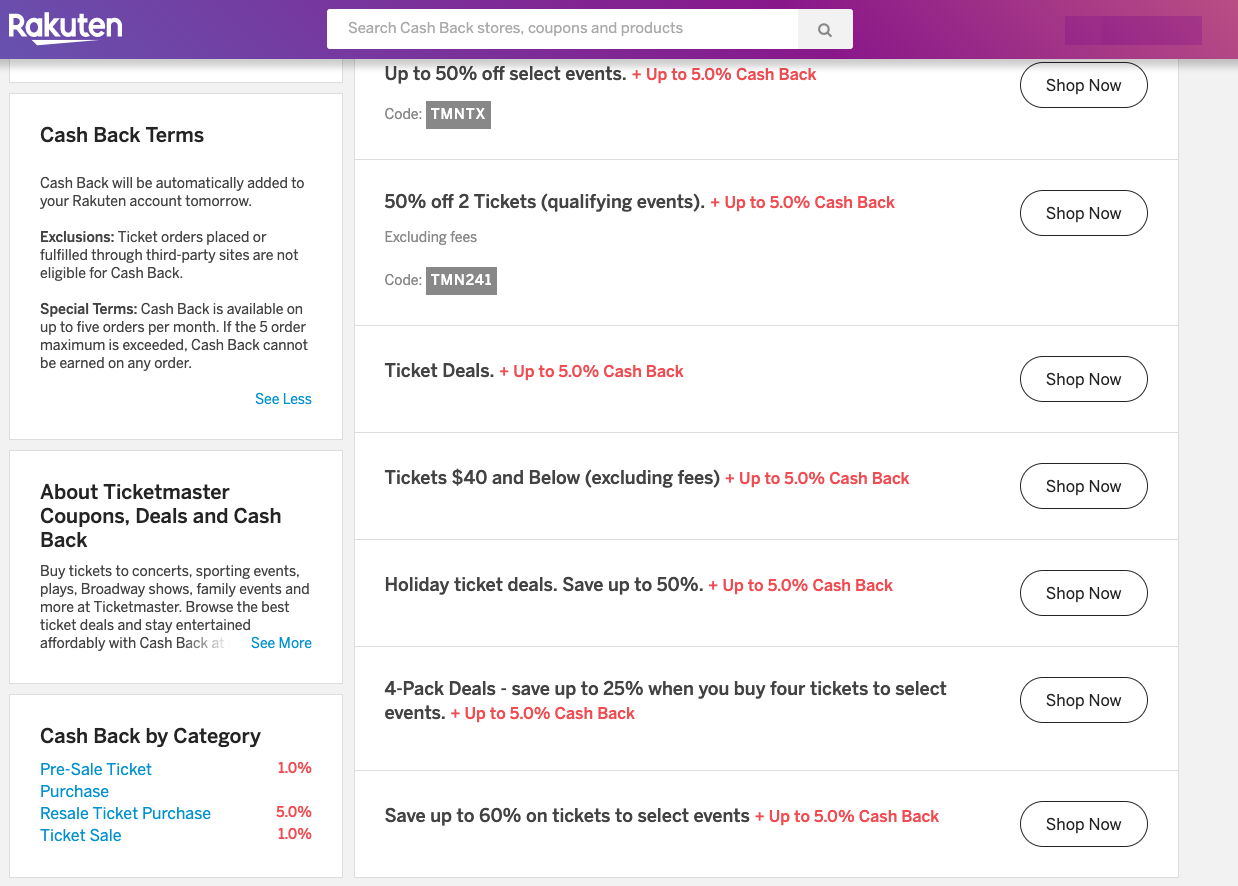The width and height of the screenshot is (1238, 886).
Task: Click the search magnifying glass icon
Action: [x=824, y=29]
